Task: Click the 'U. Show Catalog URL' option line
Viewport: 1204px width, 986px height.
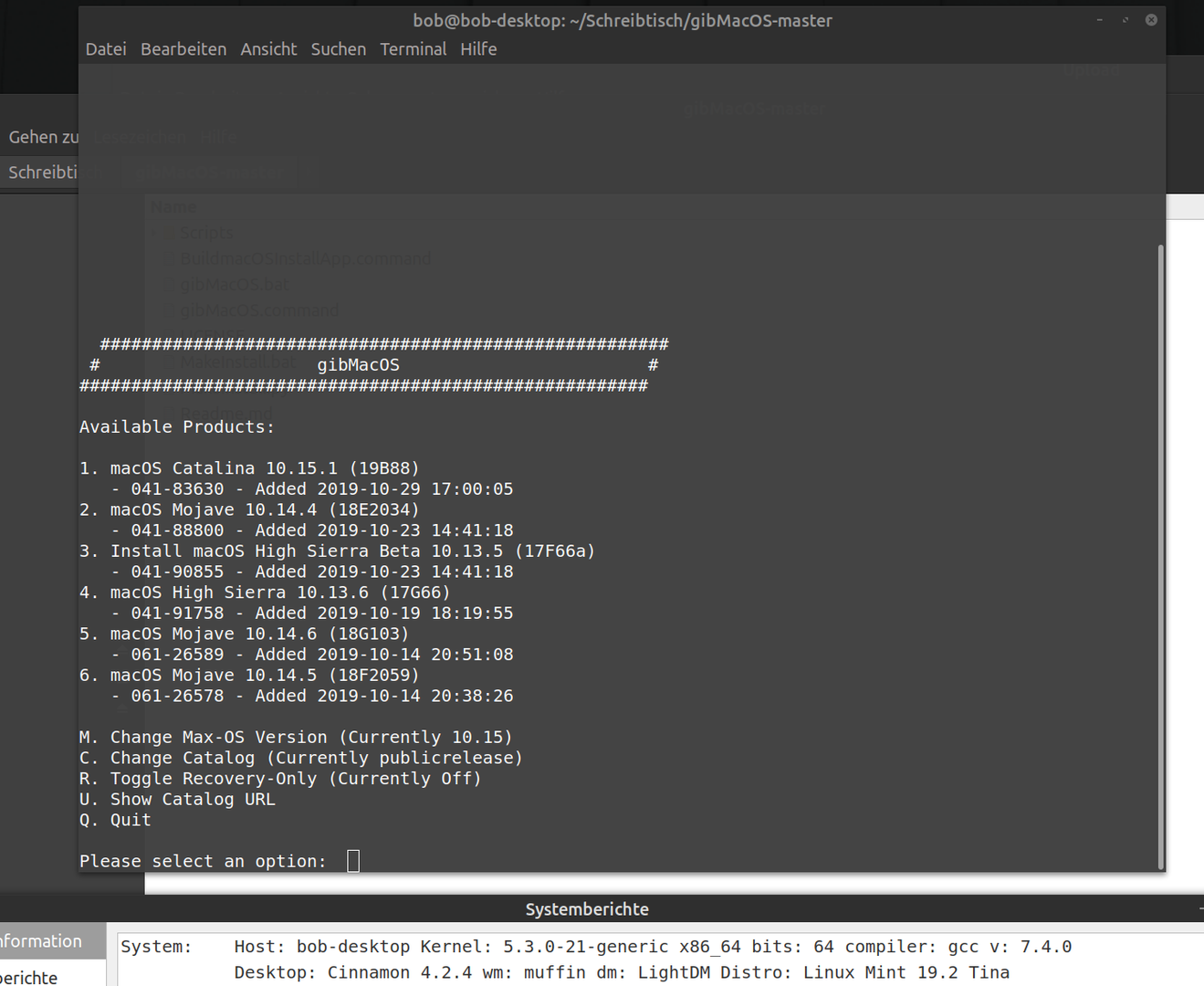Action: click(177, 800)
